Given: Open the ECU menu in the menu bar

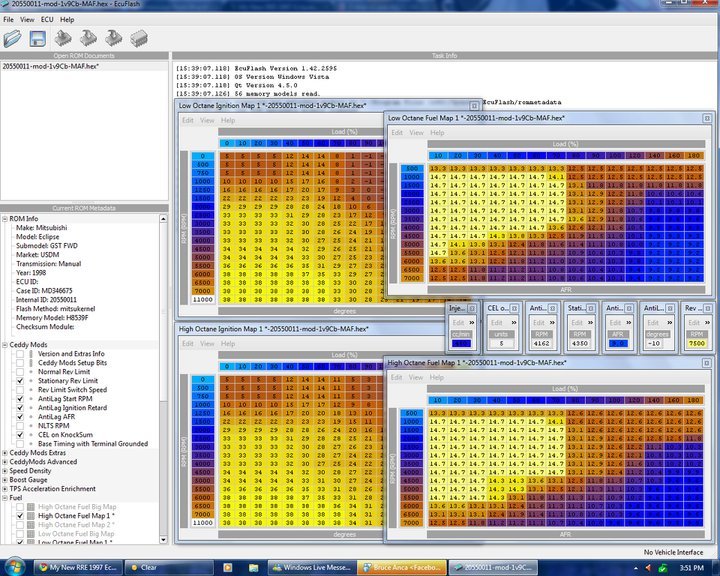Looking at the screenshot, I should pyautogui.click(x=47, y=19).
